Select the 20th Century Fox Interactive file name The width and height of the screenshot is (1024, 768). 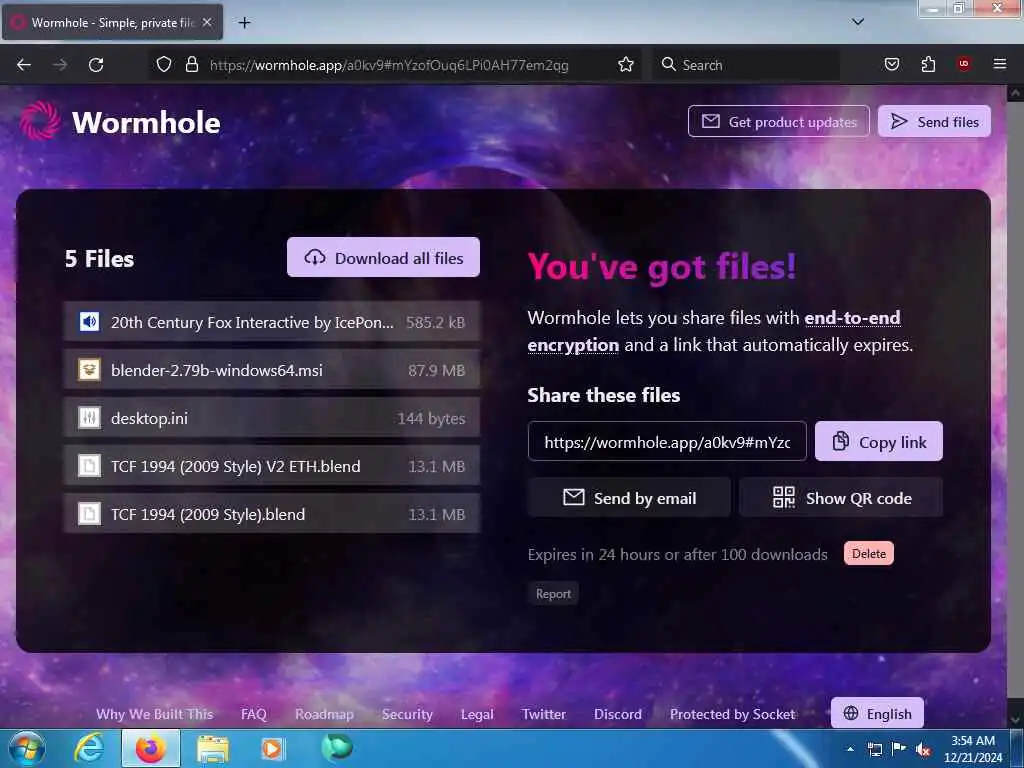pyautogui.click(x=252, y=322)
